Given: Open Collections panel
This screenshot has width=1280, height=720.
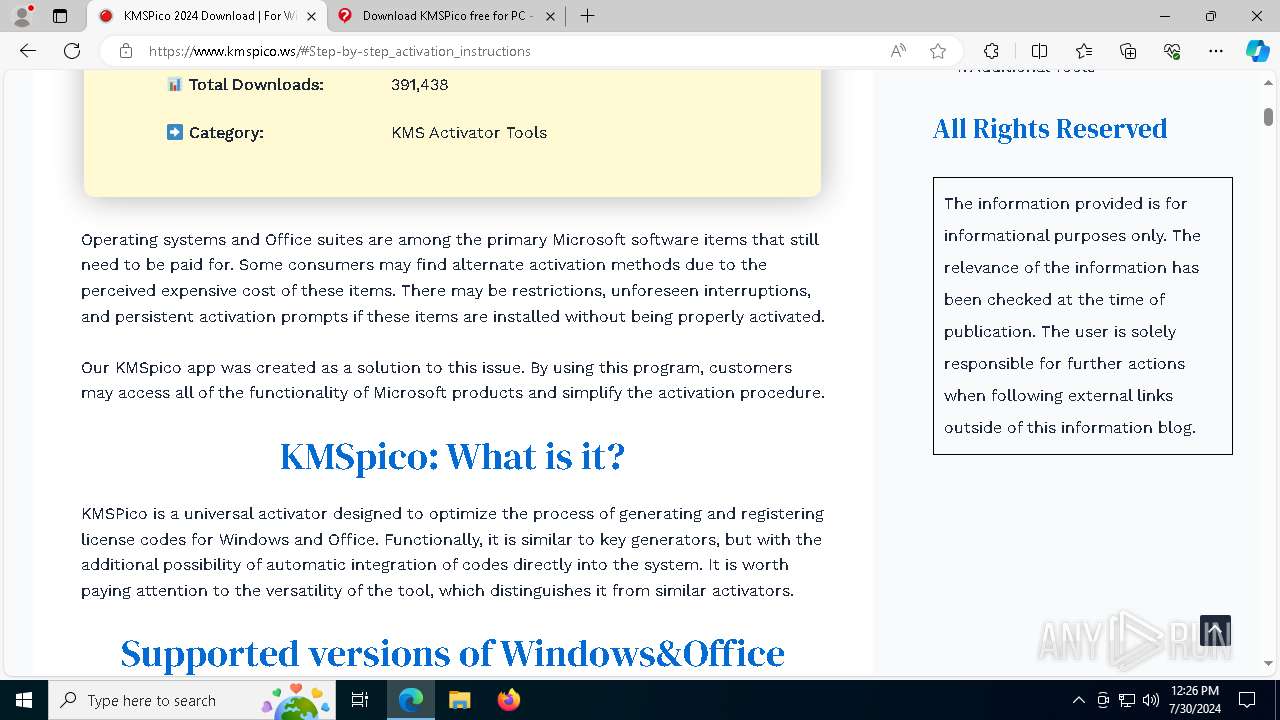Looking at the screenshot, I should [1128, 51].
